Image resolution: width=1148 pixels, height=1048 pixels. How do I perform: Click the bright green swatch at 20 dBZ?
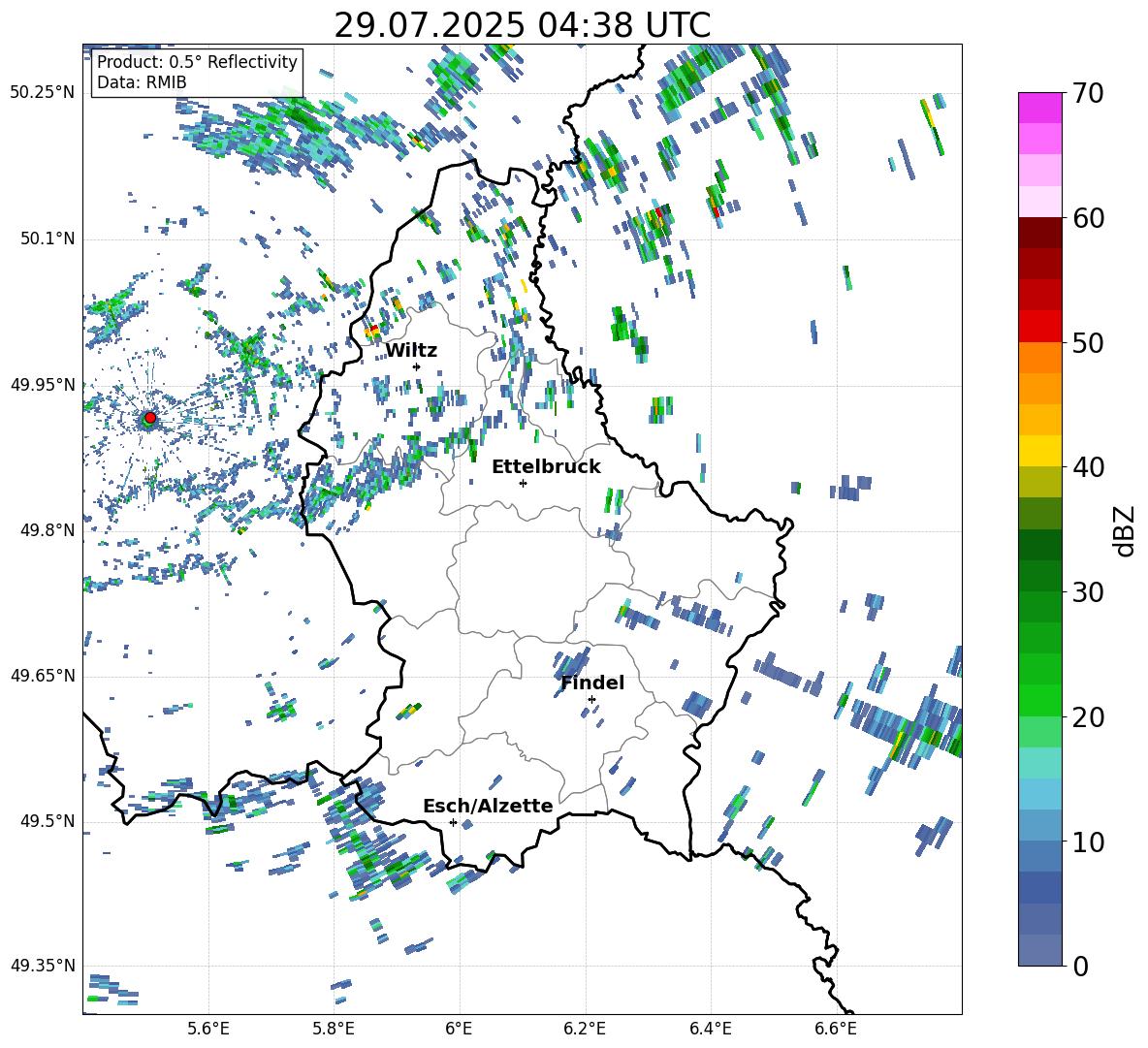[1039, 700]
